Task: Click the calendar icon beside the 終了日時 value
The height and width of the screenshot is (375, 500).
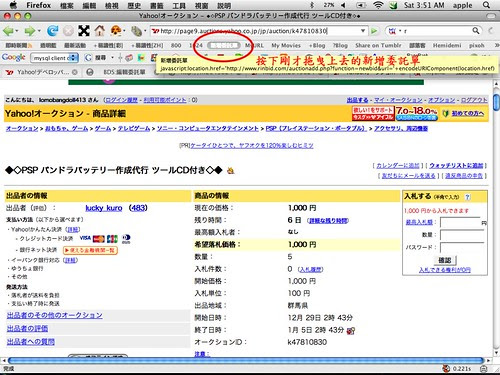Action: tap(351, 330)
